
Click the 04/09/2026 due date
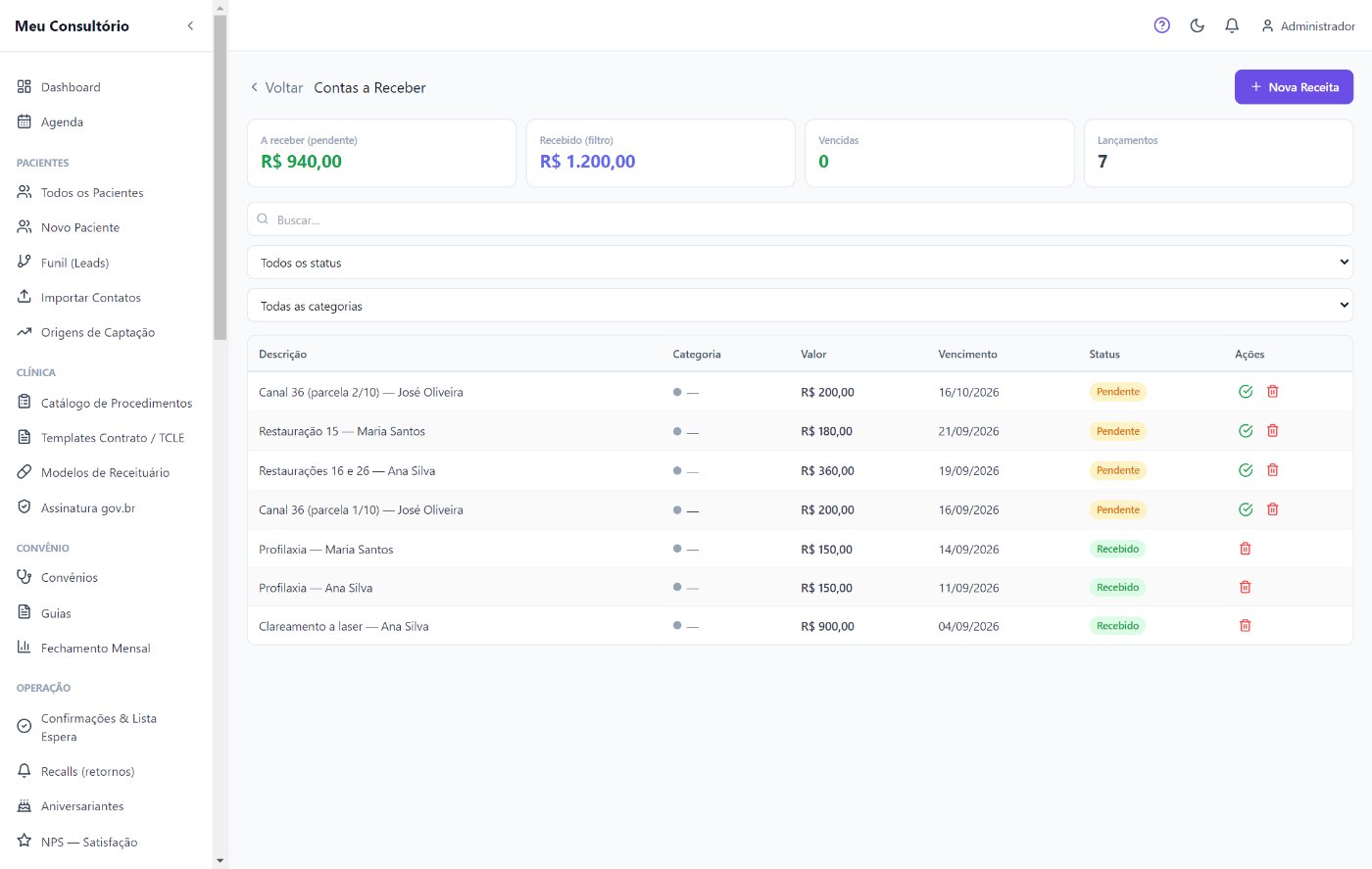[x=968, y=627]
